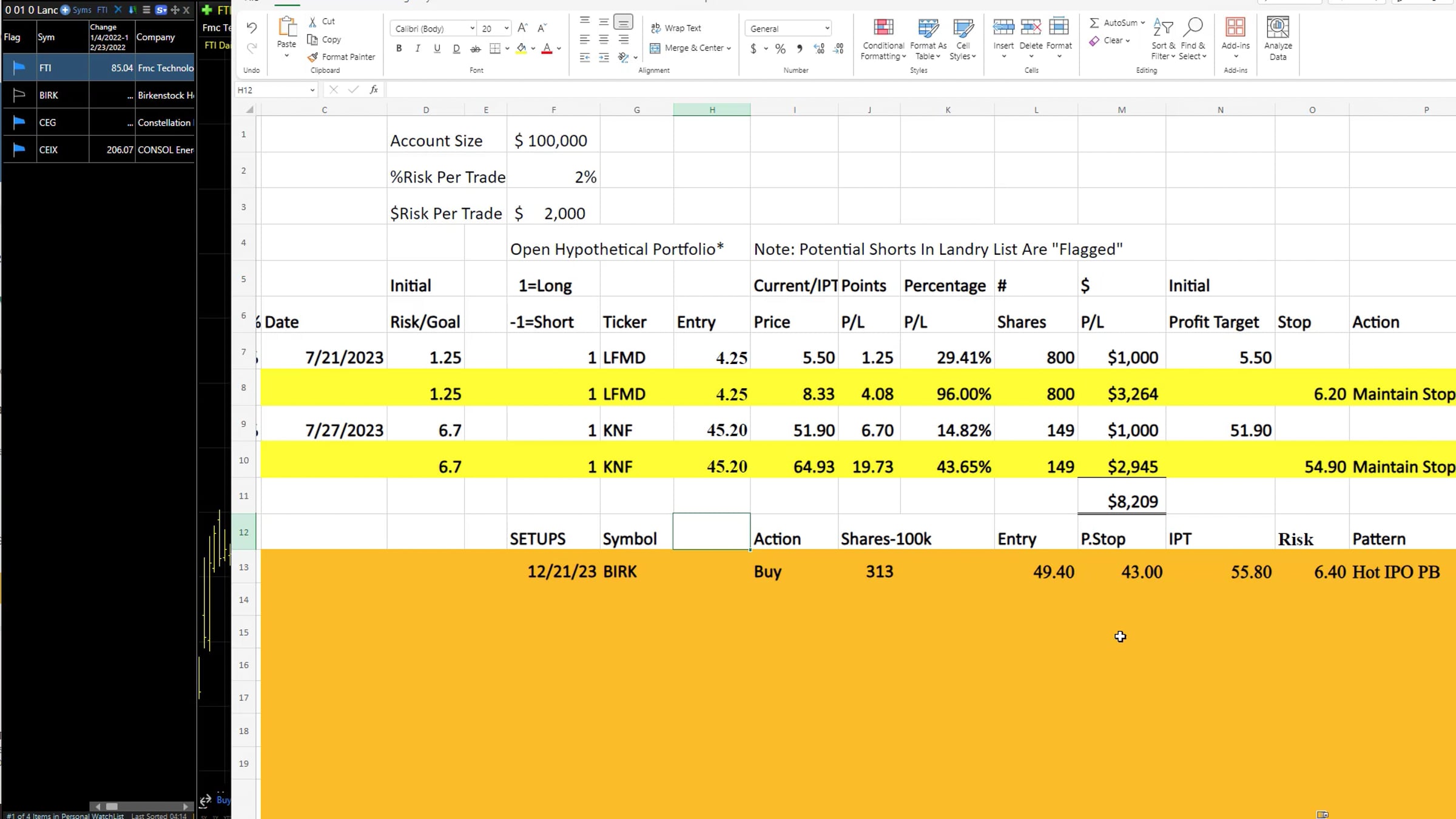Align text to the top
This screenshot has width=1456, height=819.
coord(585,21)
